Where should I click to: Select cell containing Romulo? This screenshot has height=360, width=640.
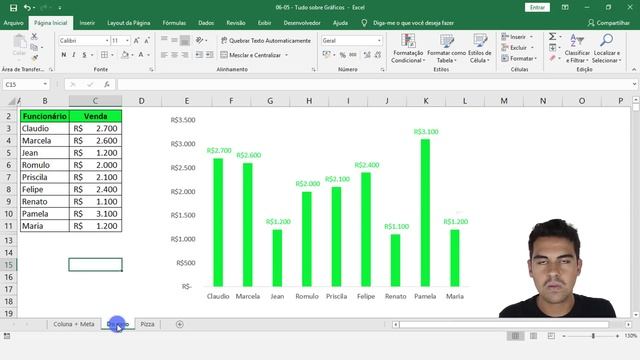click(x=45, y=165)
